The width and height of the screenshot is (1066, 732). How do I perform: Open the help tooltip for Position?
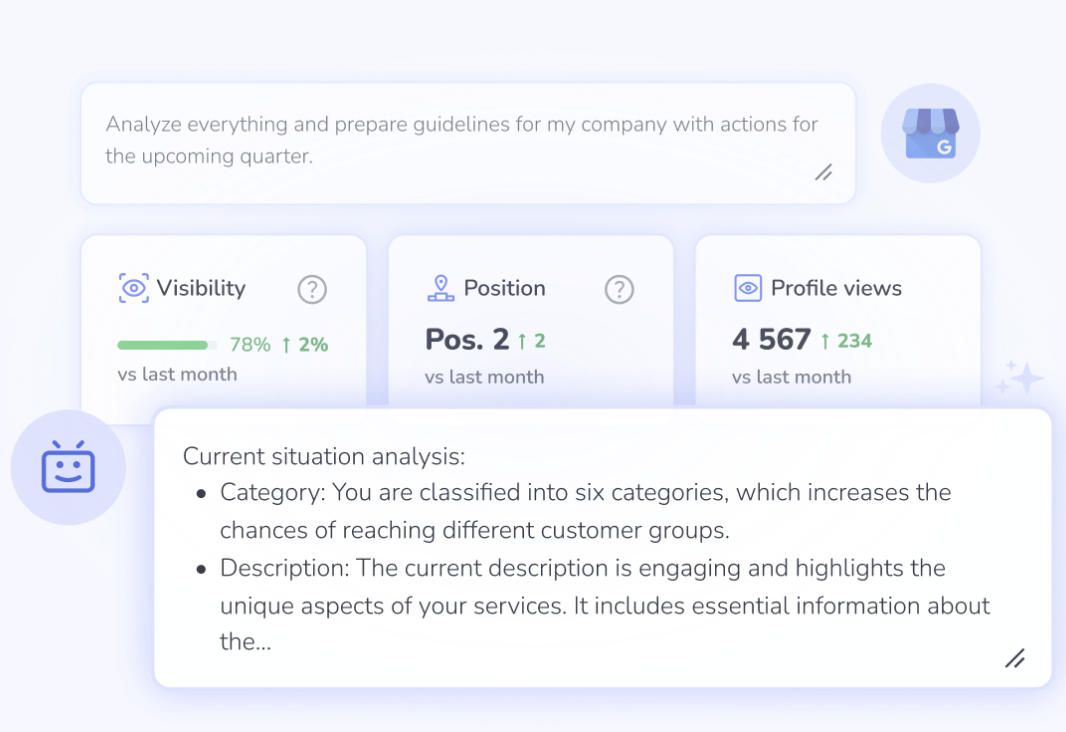[619, 290]
